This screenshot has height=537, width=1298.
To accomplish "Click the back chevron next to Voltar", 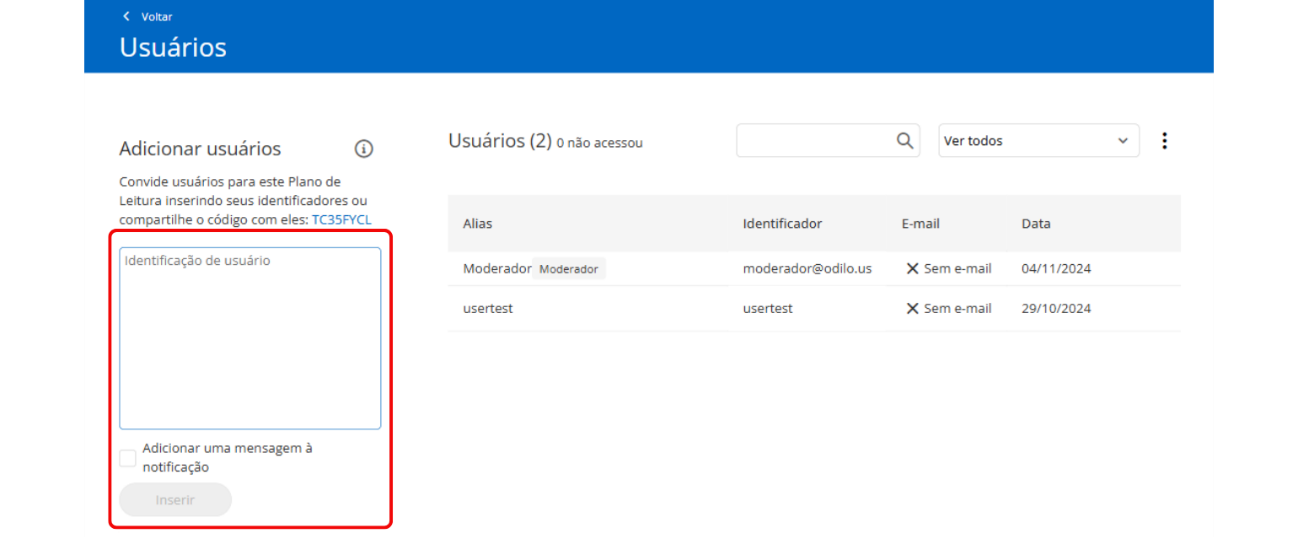I will tap(126, 17).
